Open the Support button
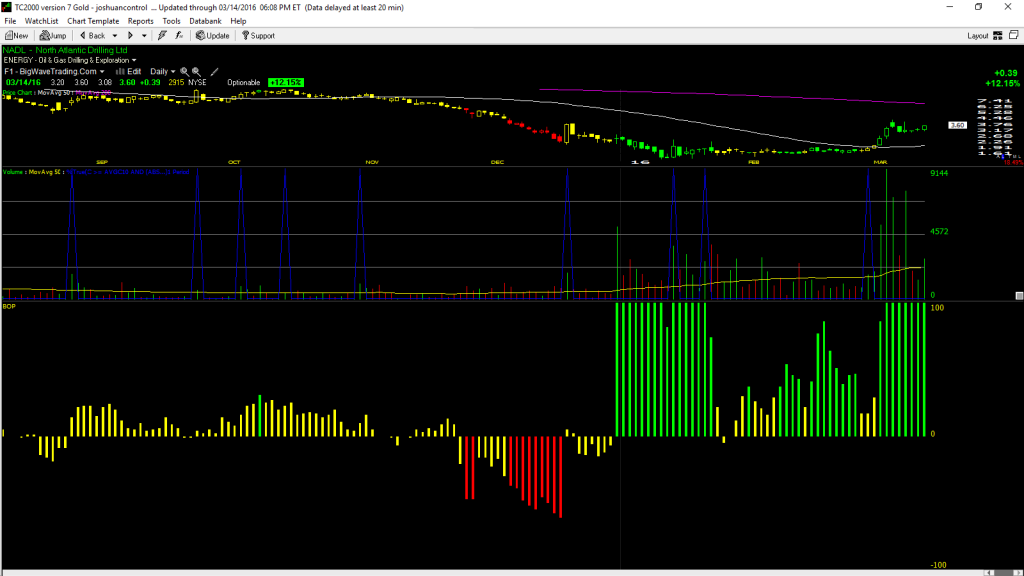This screenshot has height=576, width=1024. (x=259, y=36)
